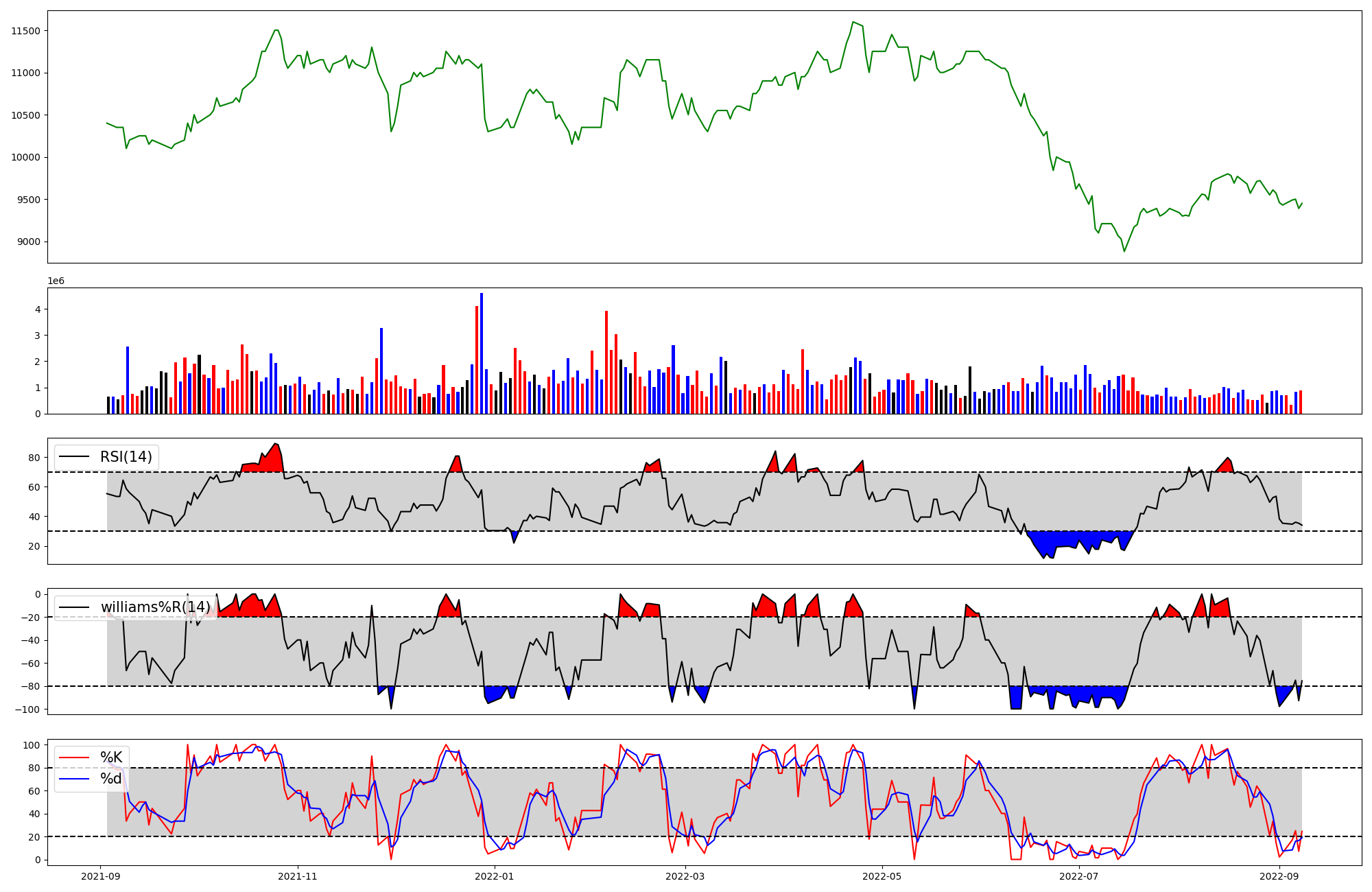Click the highest peak of green price line
1372x892 pixels.
pos(853,23)
